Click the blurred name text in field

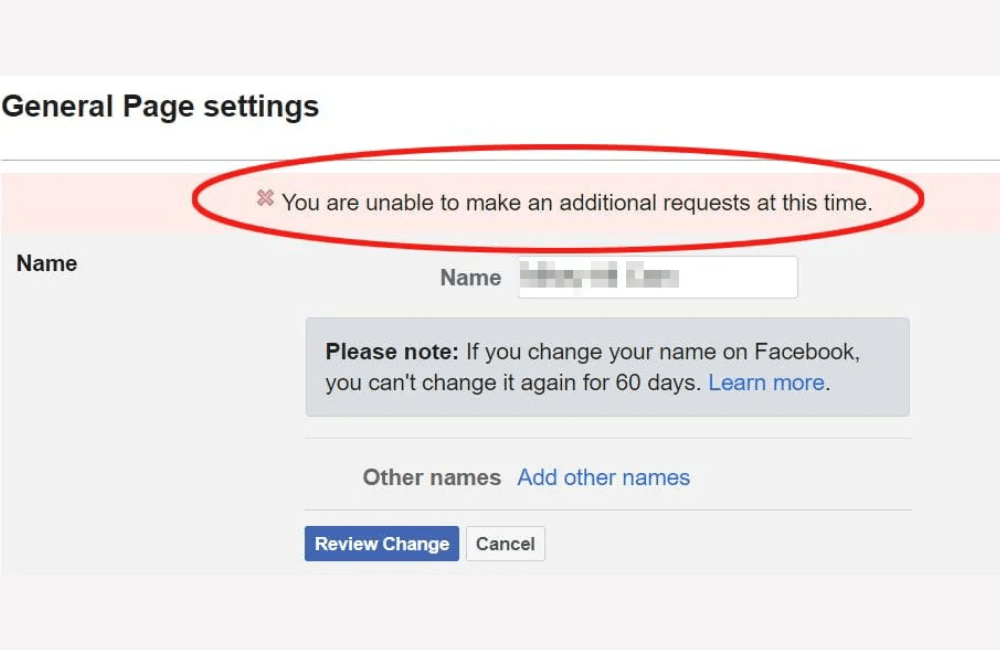tap(600, 277)
